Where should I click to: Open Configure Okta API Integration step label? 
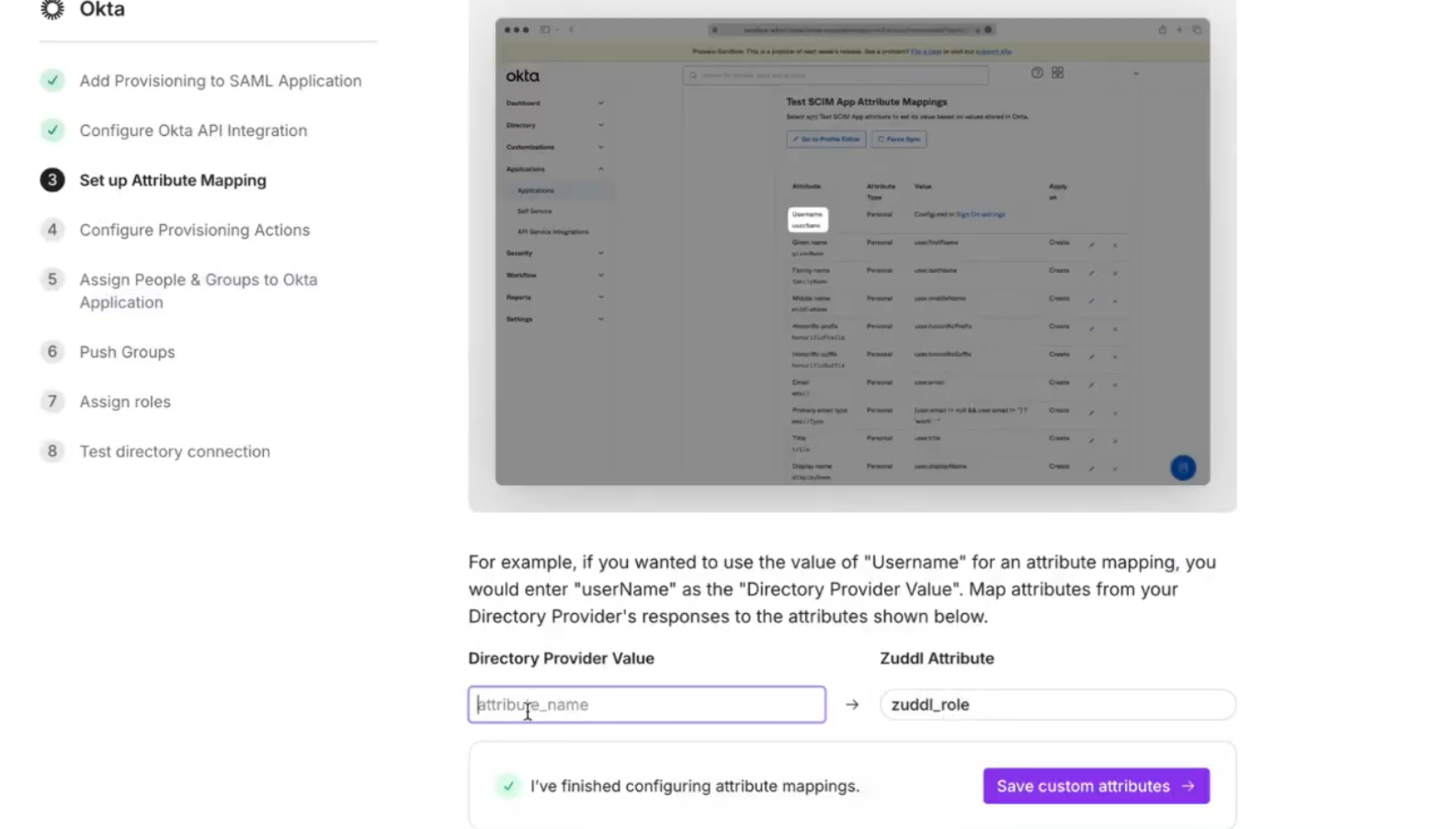tap(193, 131)
